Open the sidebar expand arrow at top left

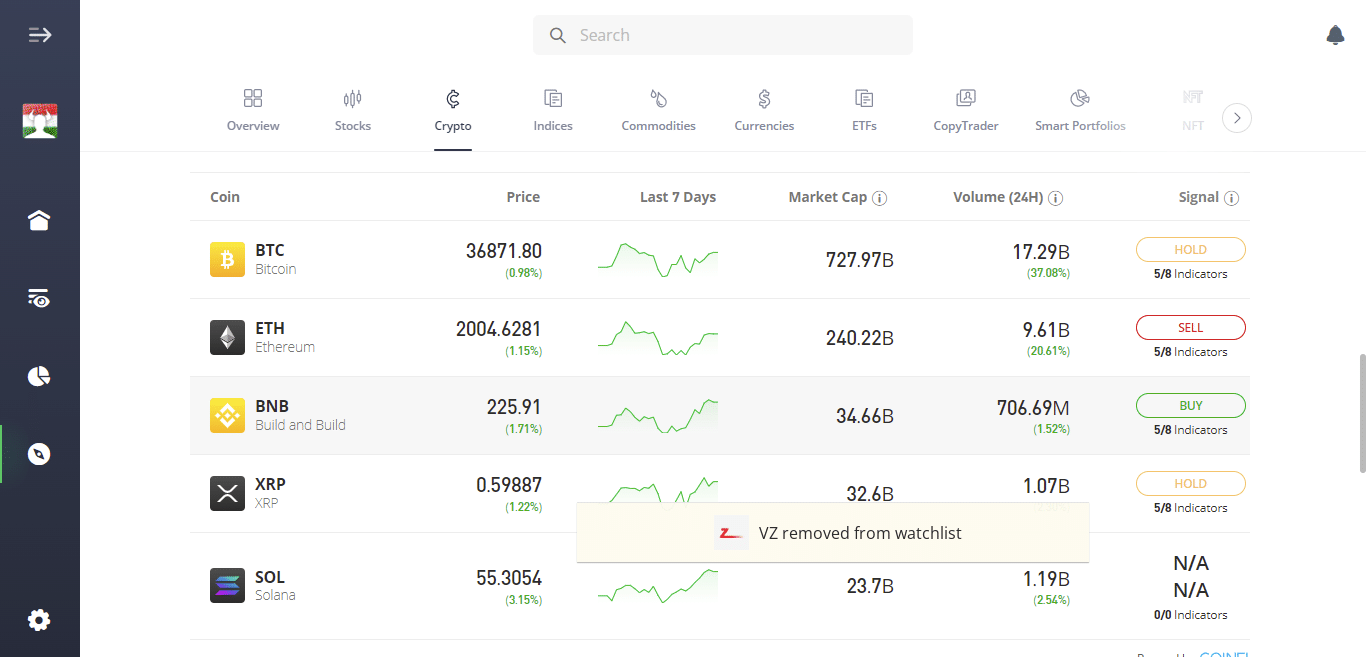[x=40, y=34]
